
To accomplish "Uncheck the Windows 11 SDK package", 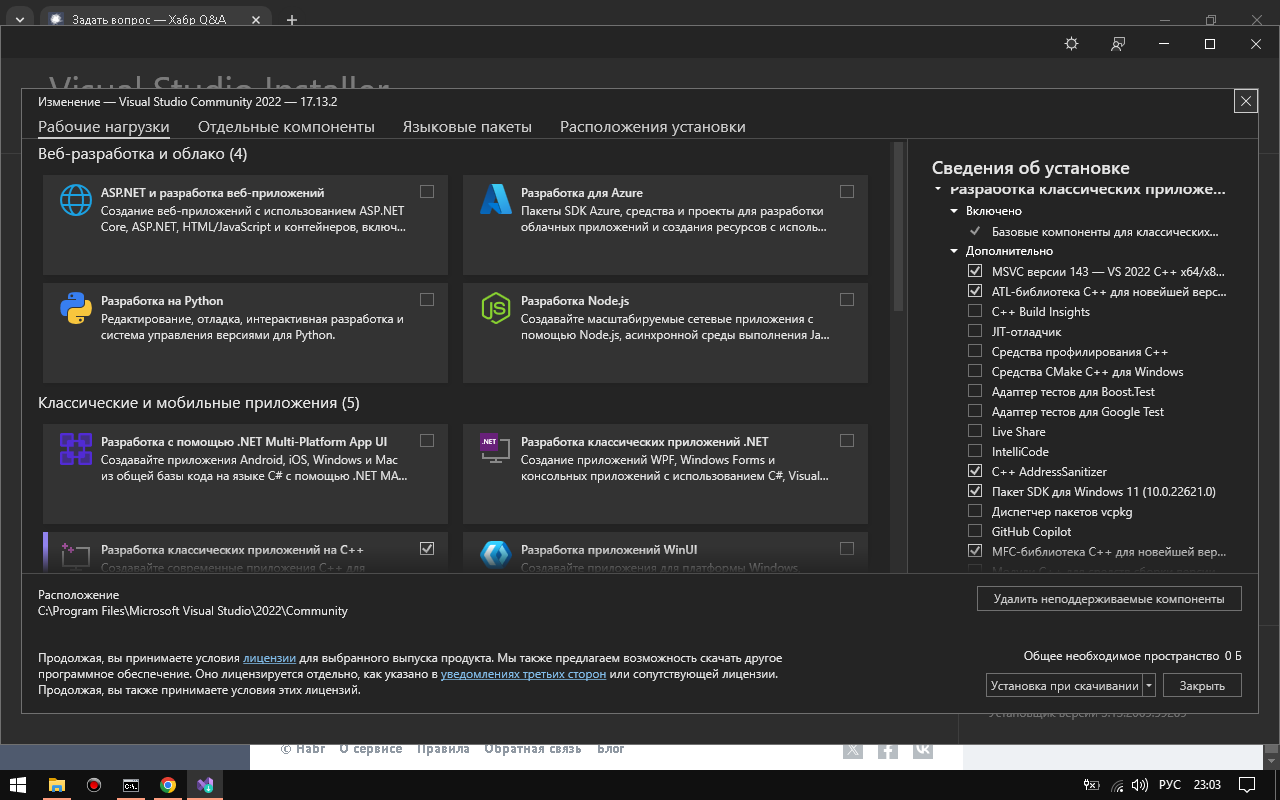I will [975, 491].
